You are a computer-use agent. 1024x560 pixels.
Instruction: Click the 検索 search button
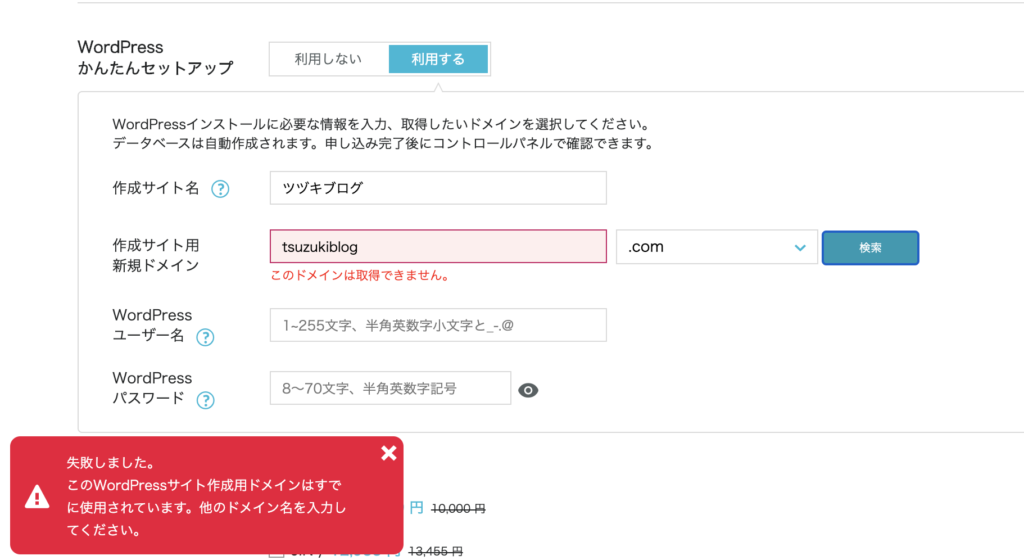pyautogui.click(x=870, y=247)
